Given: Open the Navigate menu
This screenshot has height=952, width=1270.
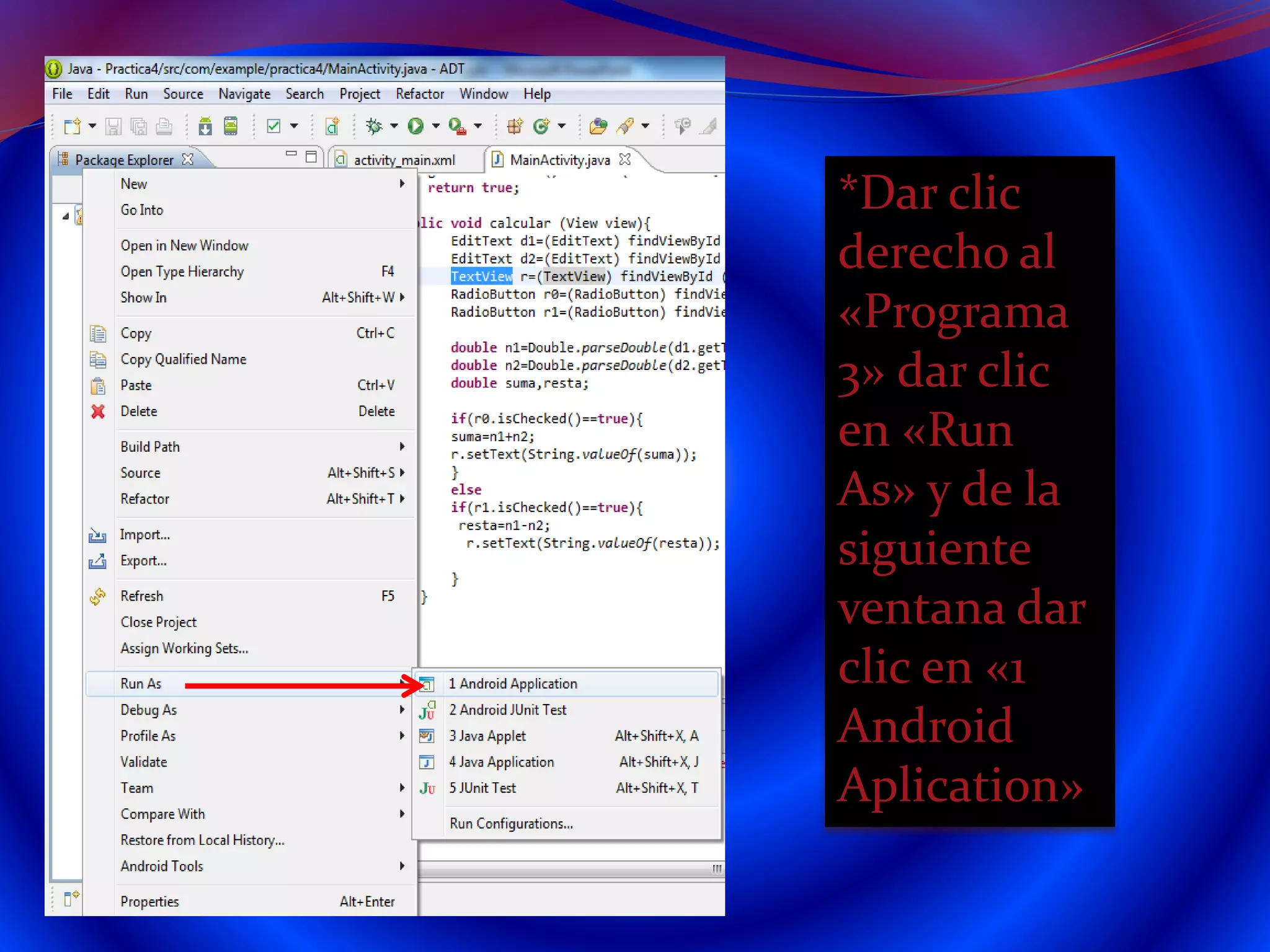Looking at the screenshot, I should (244, 94).
